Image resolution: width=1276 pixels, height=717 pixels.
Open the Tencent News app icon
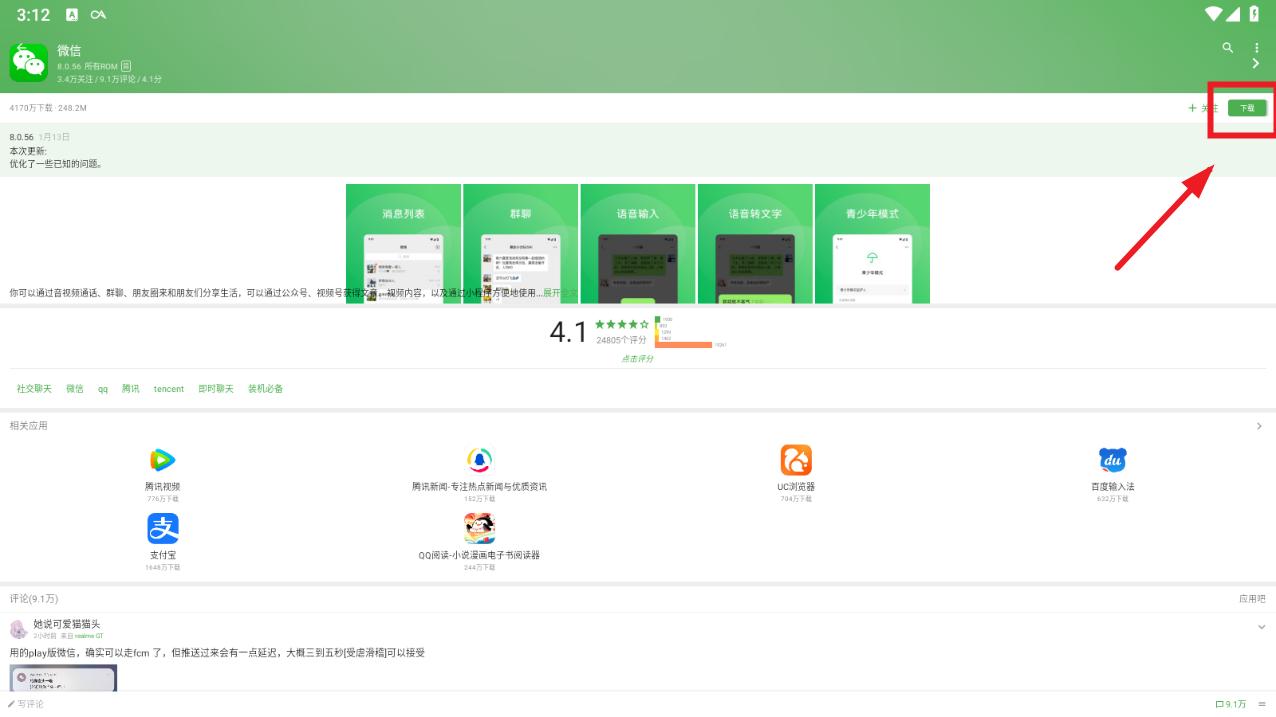click(x=480, y=460)
